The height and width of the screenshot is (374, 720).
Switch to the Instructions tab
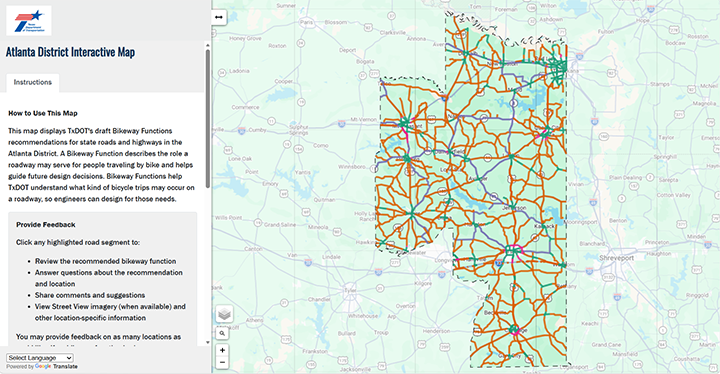(x=33, y=83)
